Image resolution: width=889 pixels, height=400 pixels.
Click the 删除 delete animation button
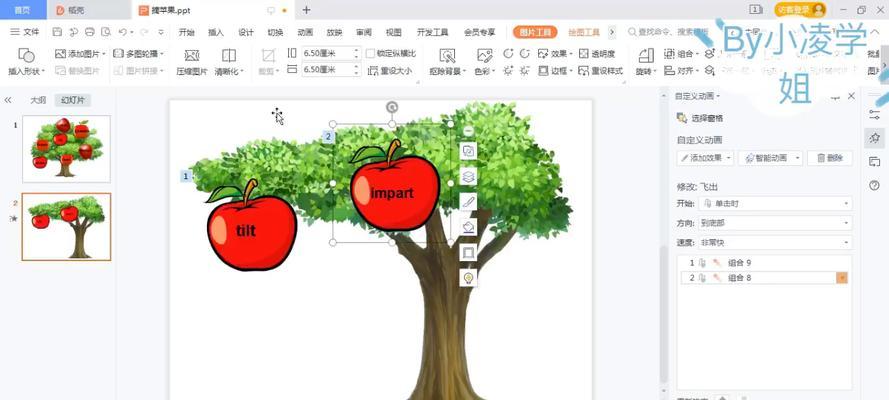[830, 158]
